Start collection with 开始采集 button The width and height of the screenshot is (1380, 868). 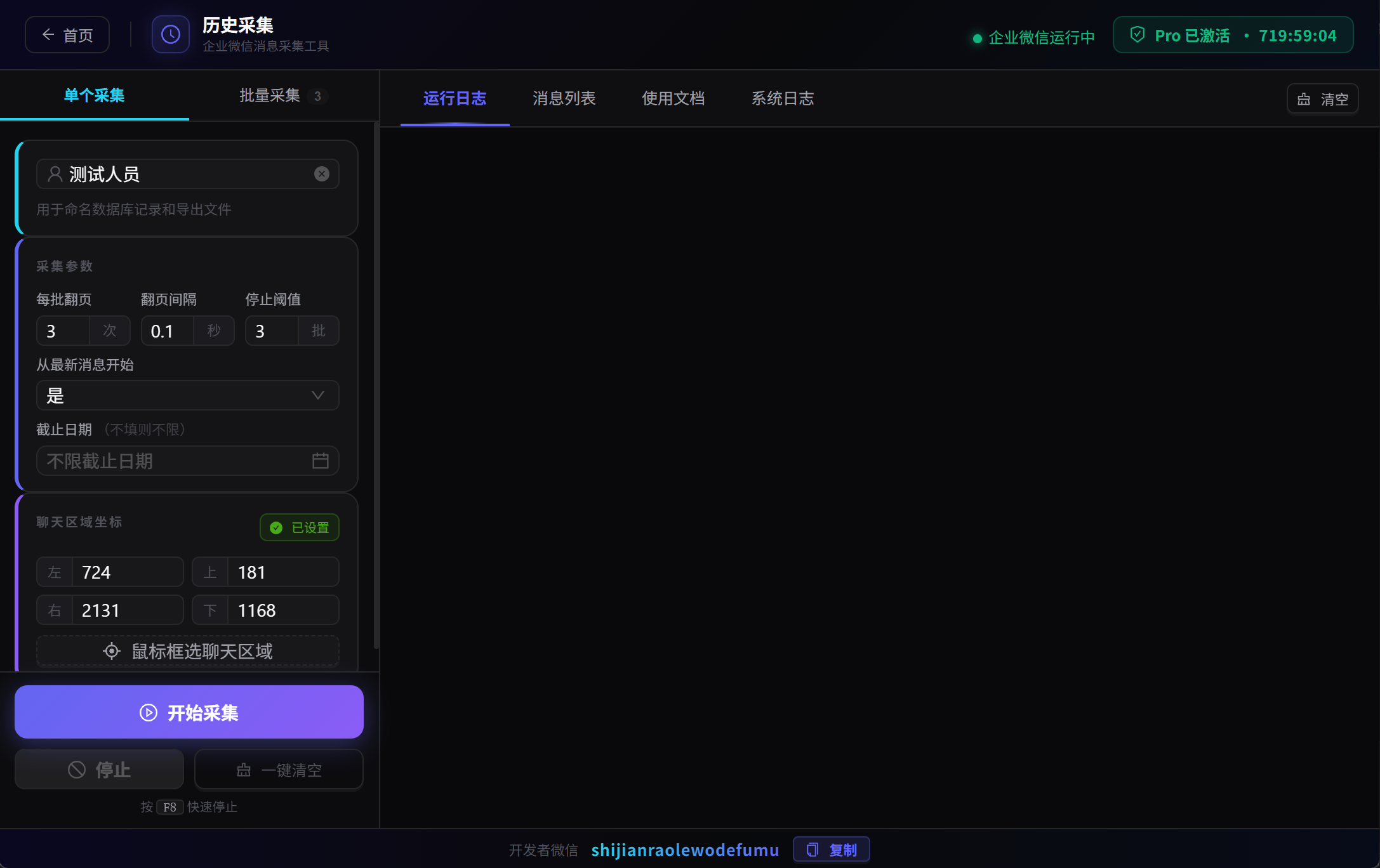point(189,712)
